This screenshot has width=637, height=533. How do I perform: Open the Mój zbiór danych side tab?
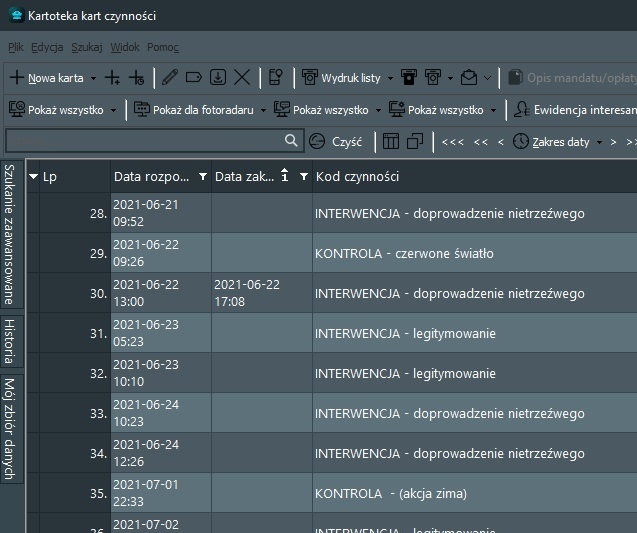[9, 429]
